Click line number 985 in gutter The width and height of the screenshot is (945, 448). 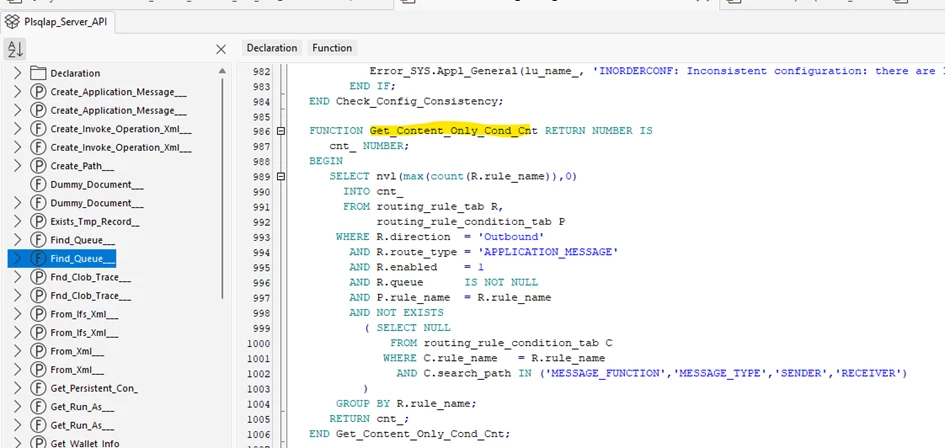coord(262,116)
